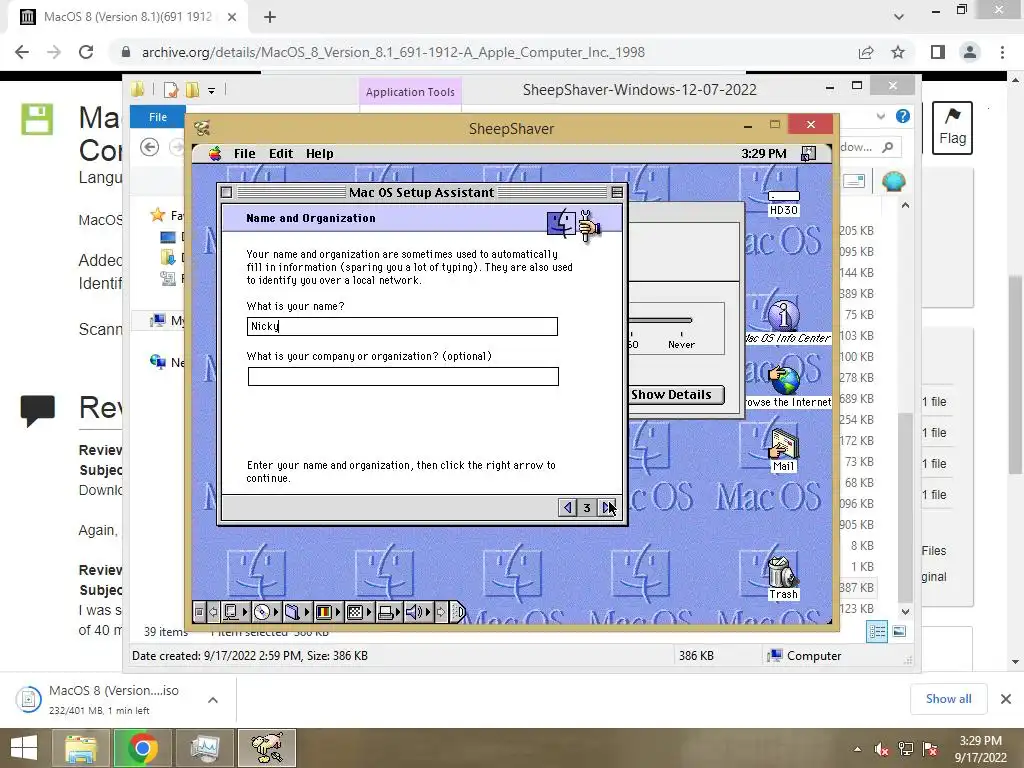Open the Mac OS File menu
The width and height of the screenshot is (1024, 768).
point(244,153)
